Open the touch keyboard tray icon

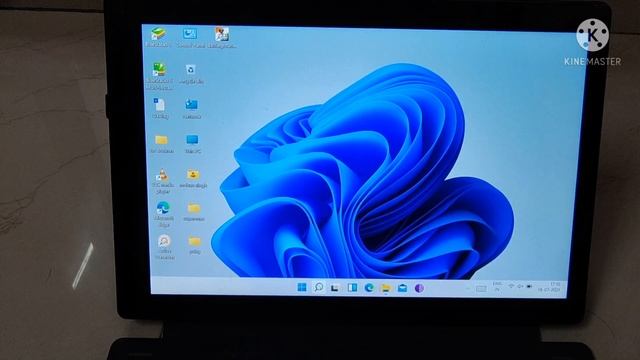(481, 289)
